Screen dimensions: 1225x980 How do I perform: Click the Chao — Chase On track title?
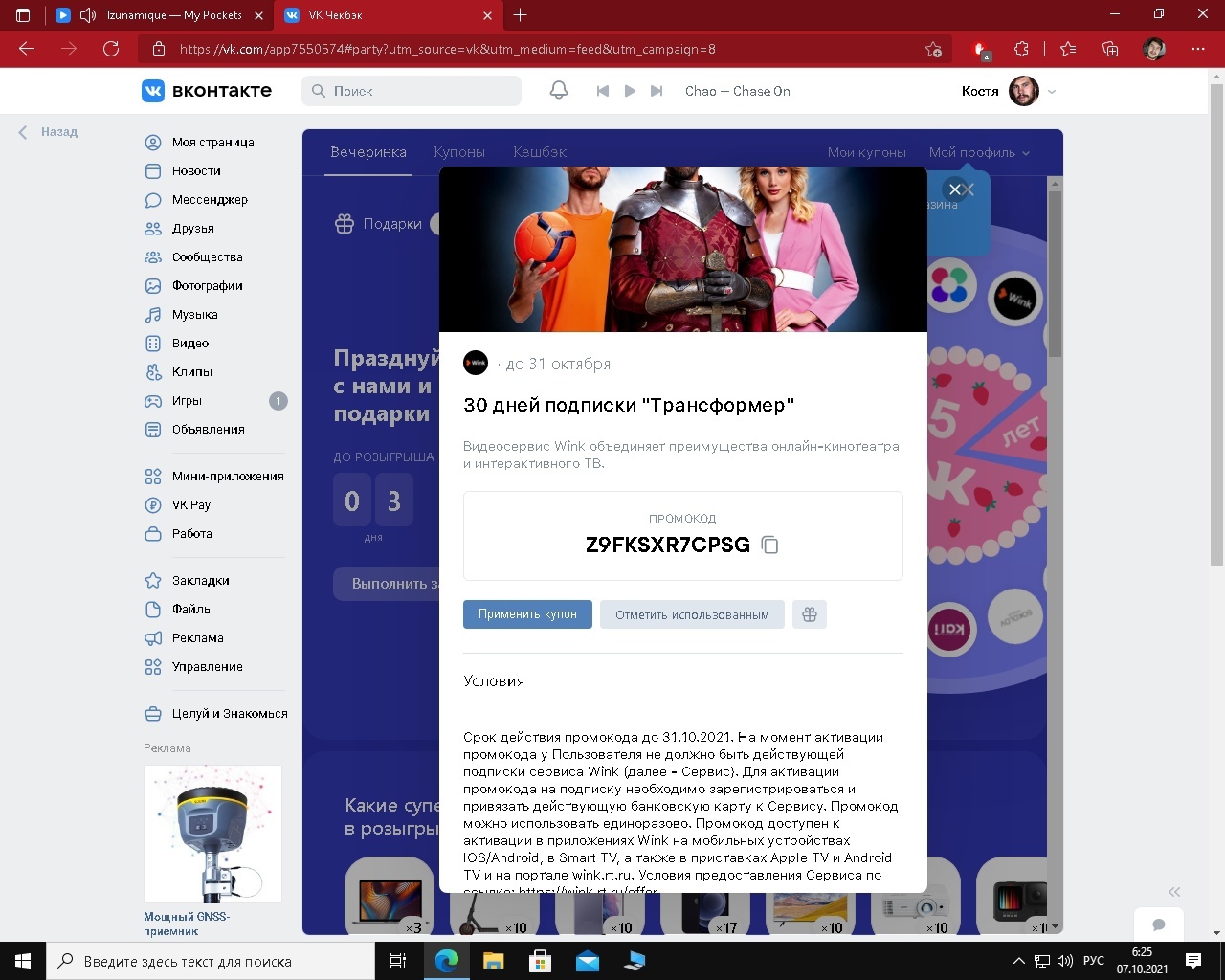point(738,91)
